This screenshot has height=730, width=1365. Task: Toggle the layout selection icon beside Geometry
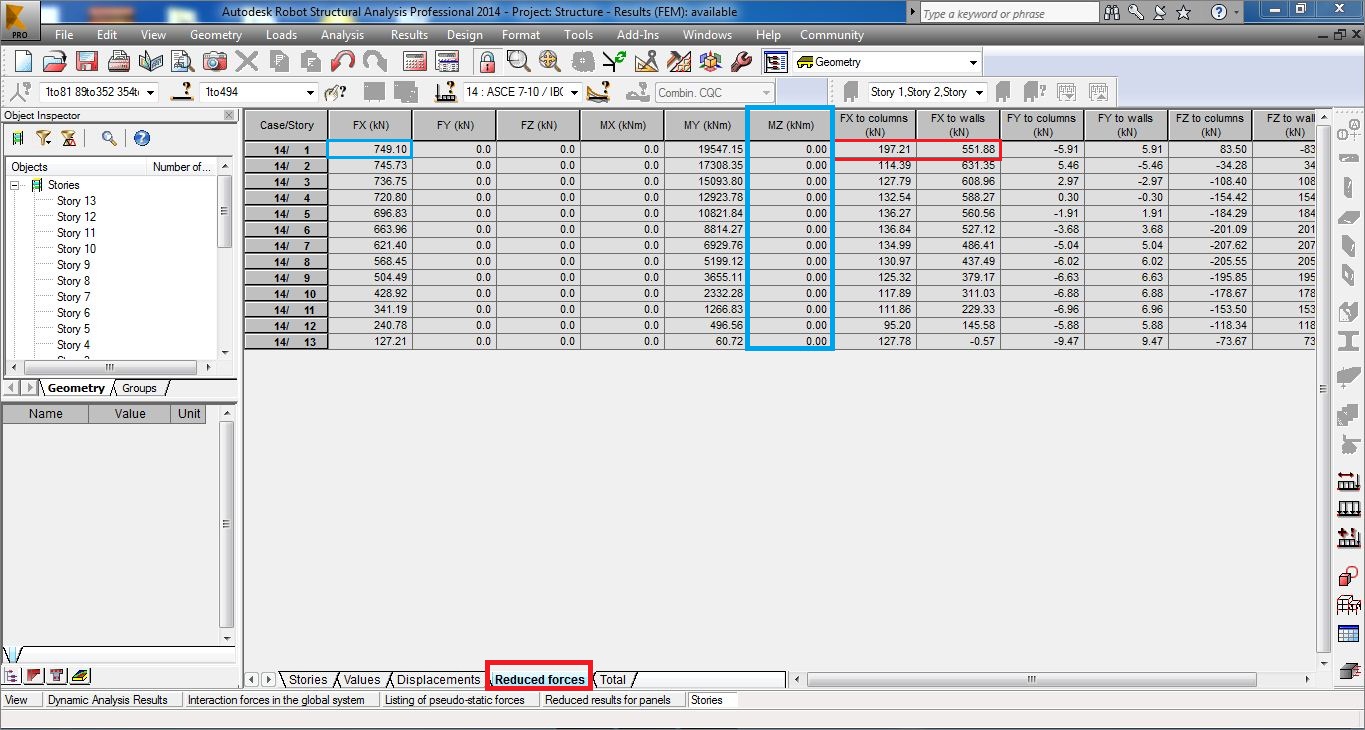pyautogui.click(x=776, y=62)
